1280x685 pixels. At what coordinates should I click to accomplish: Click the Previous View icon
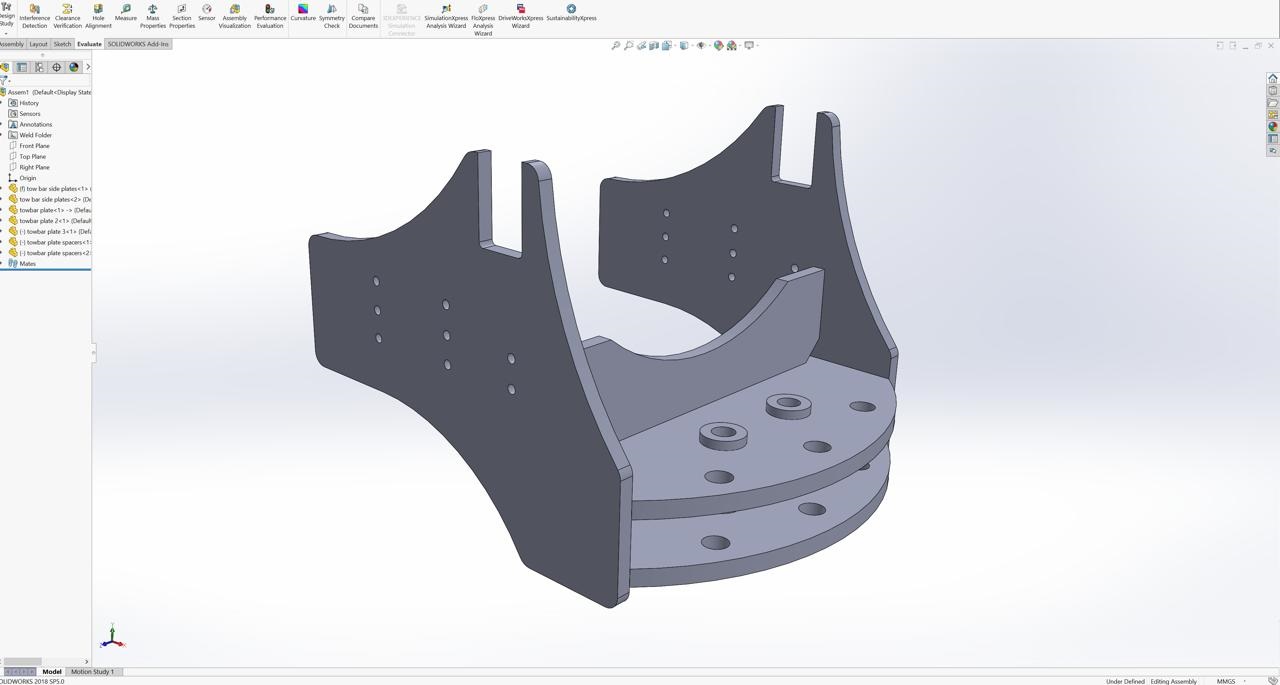coord(641,45)
